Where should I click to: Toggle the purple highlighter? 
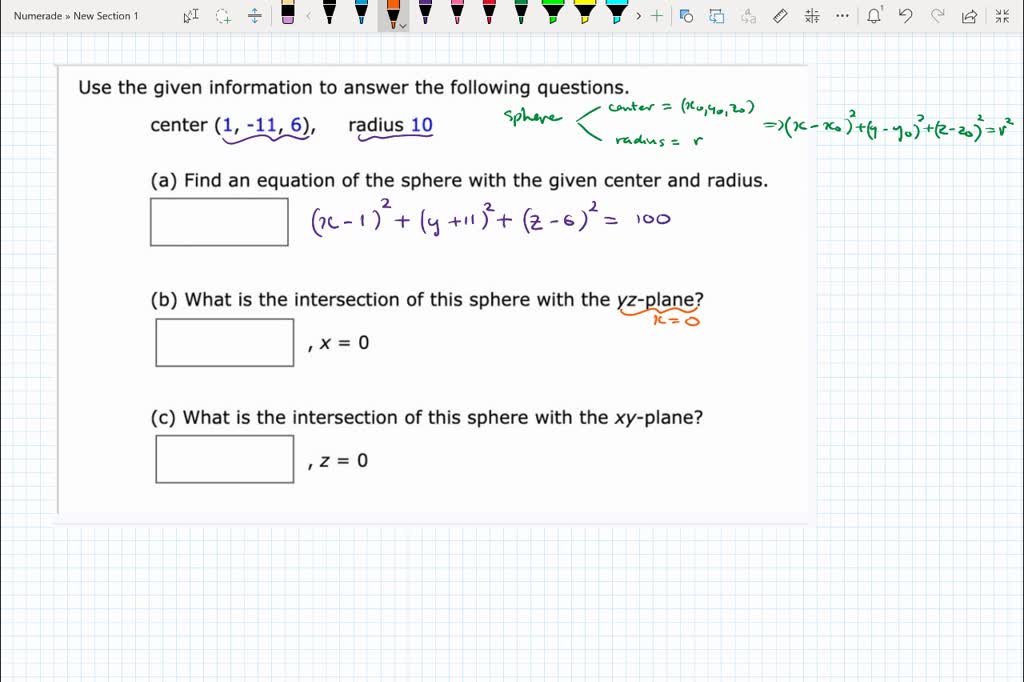pos(426,15)
